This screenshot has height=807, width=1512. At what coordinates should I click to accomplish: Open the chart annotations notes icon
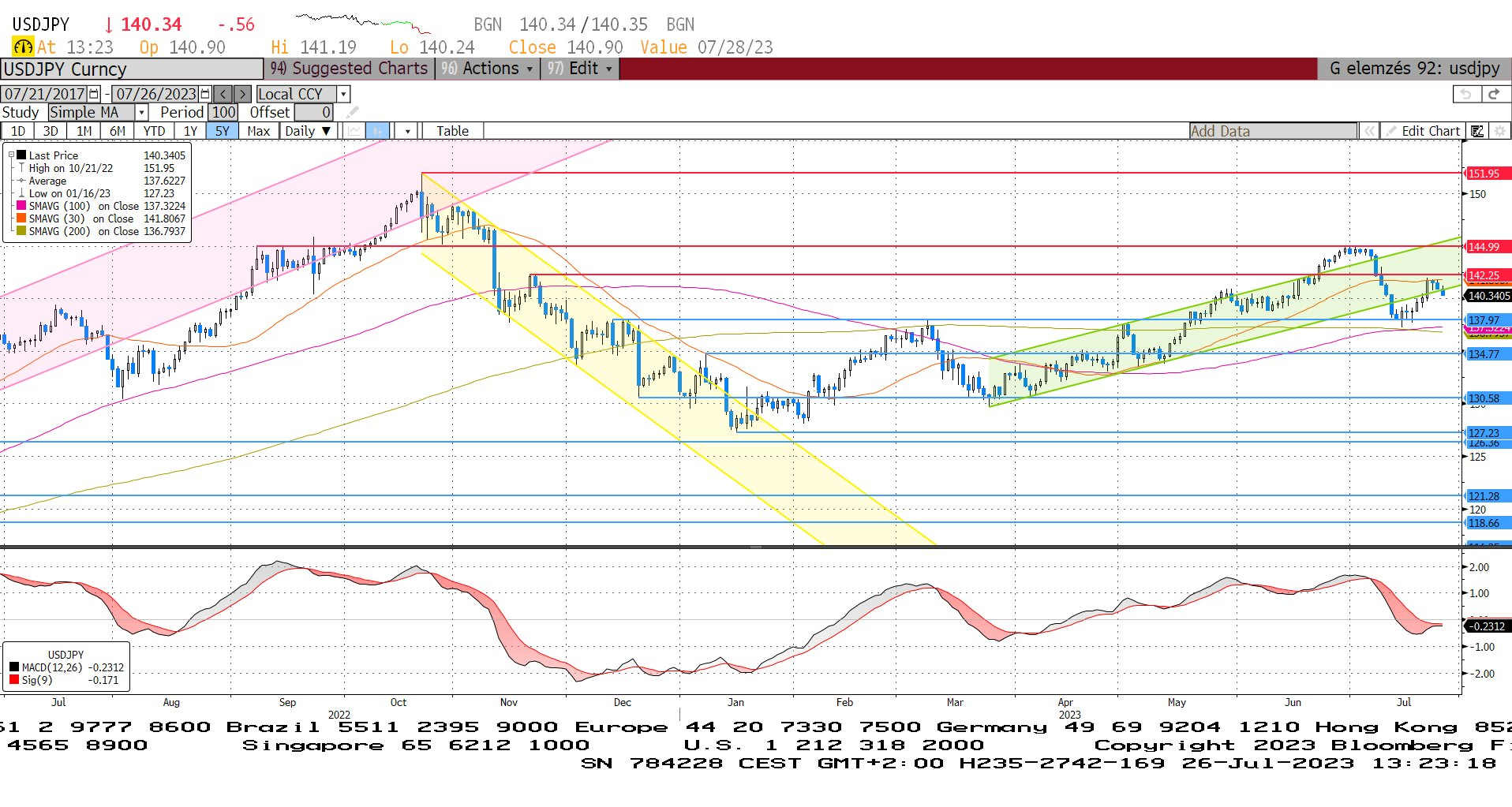point(1477,131)
